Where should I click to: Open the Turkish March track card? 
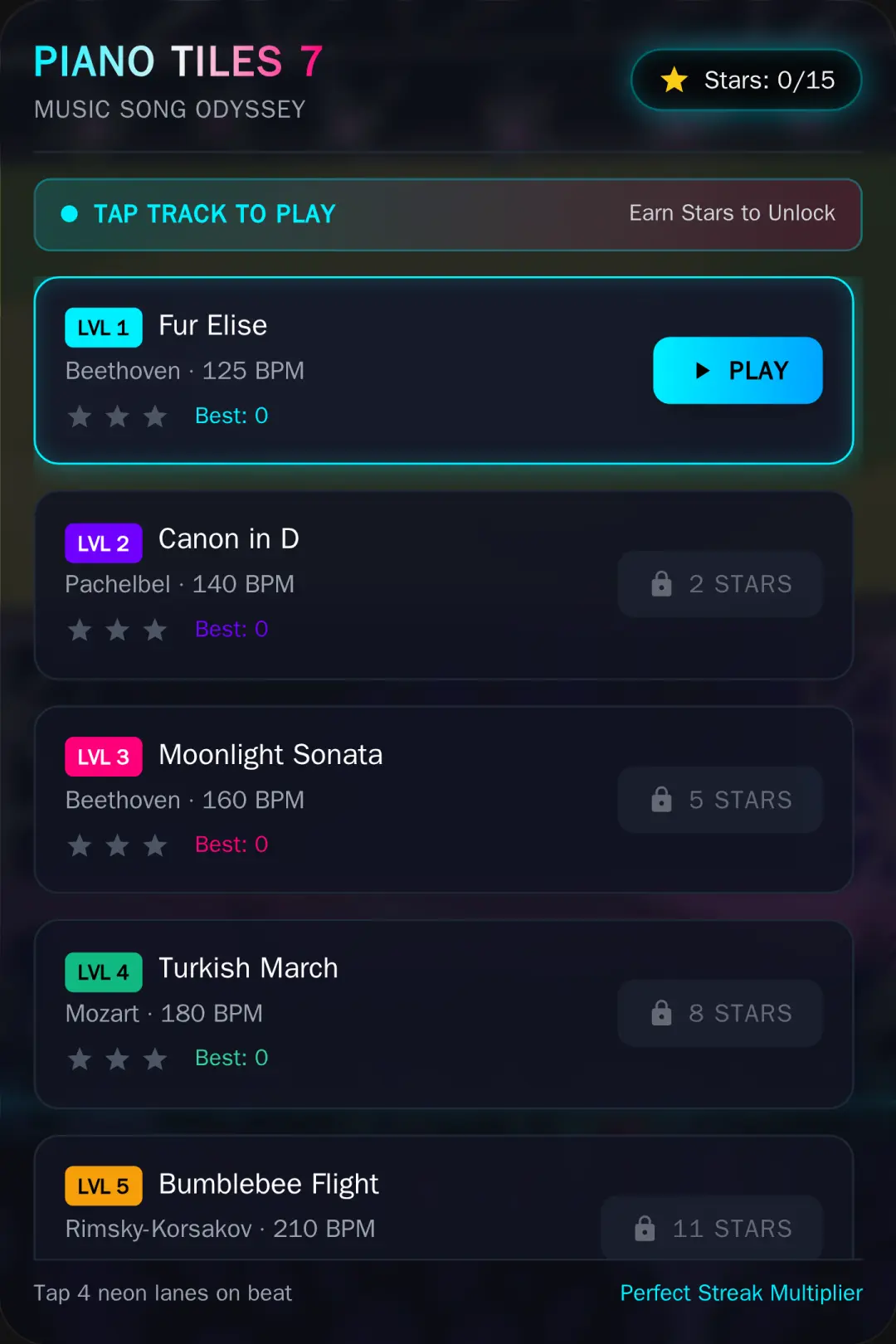[444, 1014]
